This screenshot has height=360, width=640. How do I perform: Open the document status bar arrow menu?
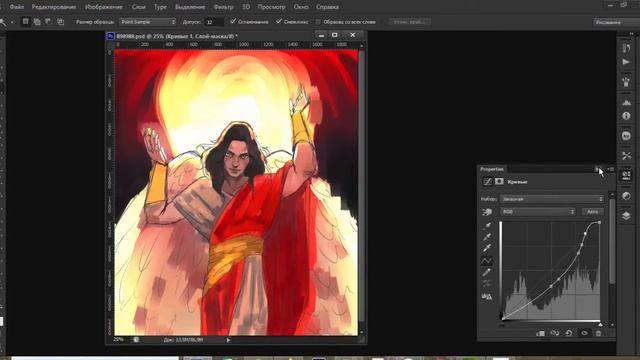pyautogui.click(x=228, y=340)
